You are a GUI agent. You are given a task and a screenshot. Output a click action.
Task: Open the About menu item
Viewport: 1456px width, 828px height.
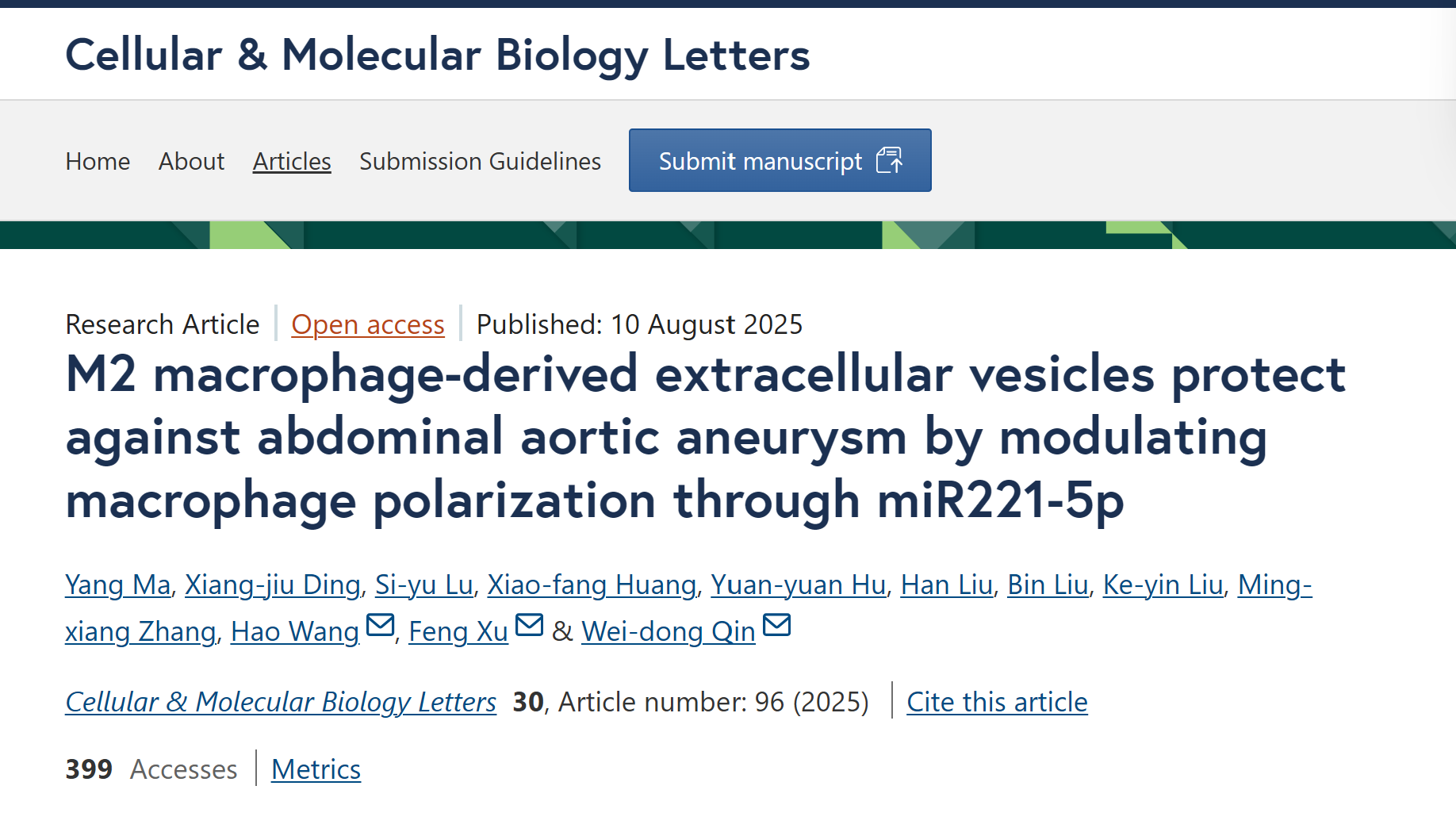[x=191, y=161]
